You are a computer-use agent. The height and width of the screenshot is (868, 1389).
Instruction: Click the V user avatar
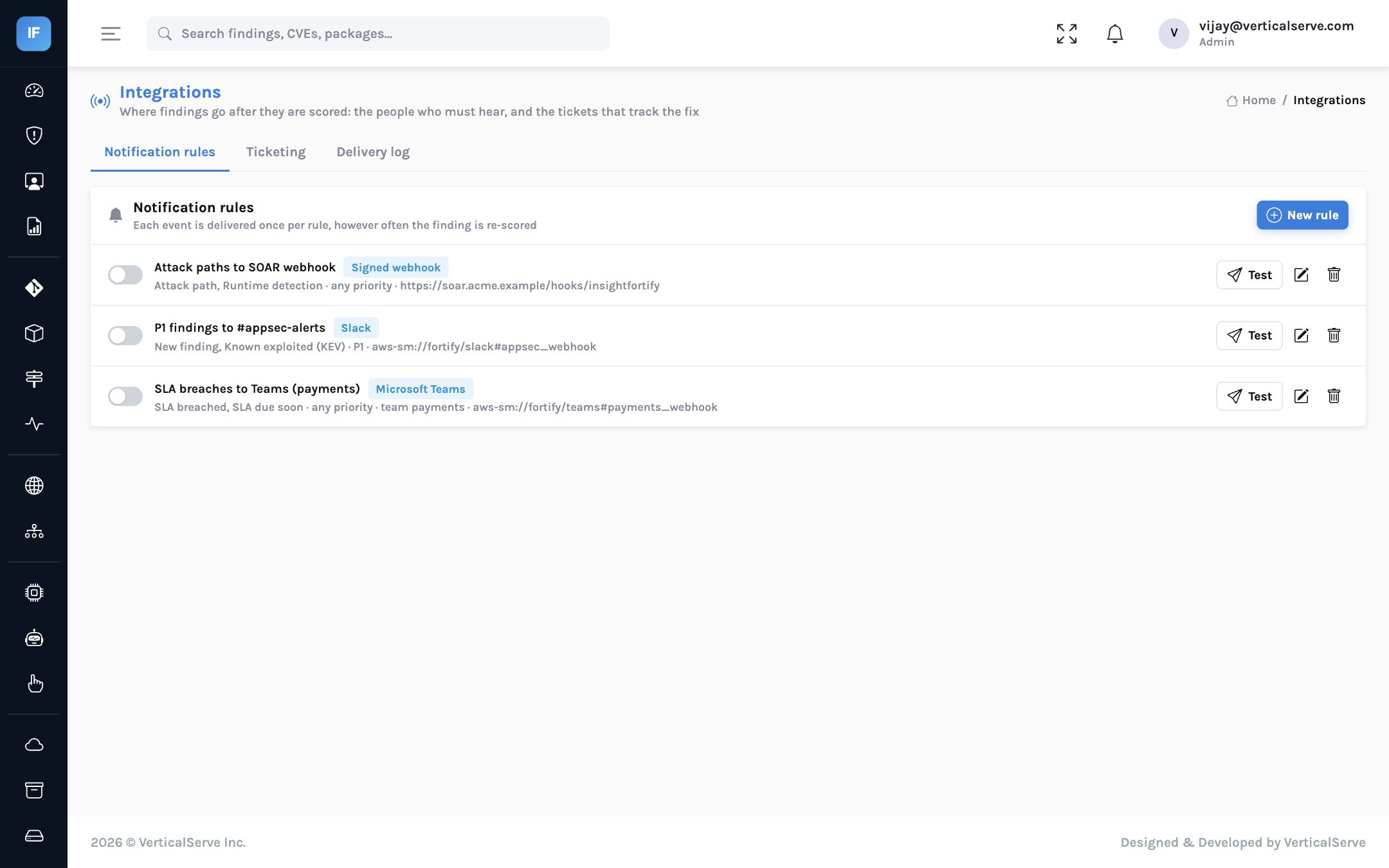[x=1174, y=33]
